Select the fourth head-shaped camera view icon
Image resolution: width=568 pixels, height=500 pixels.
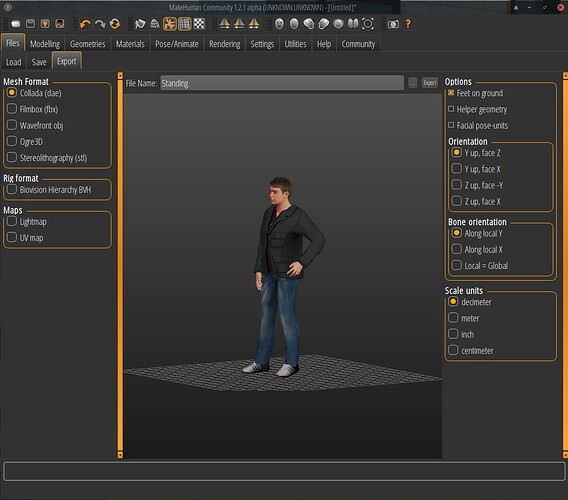(323, 24)
